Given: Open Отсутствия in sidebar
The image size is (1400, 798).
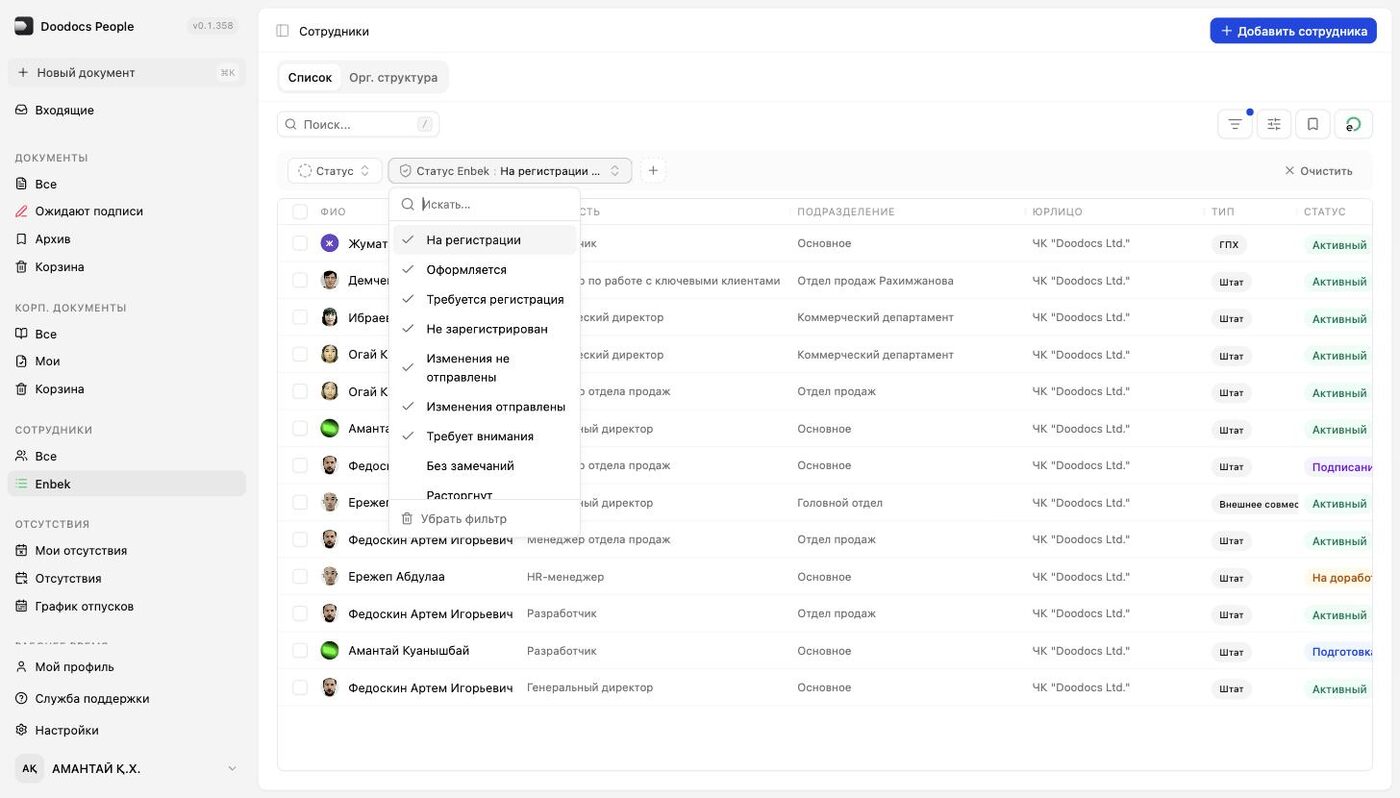Looking at the screenshot, I should 126,578.
